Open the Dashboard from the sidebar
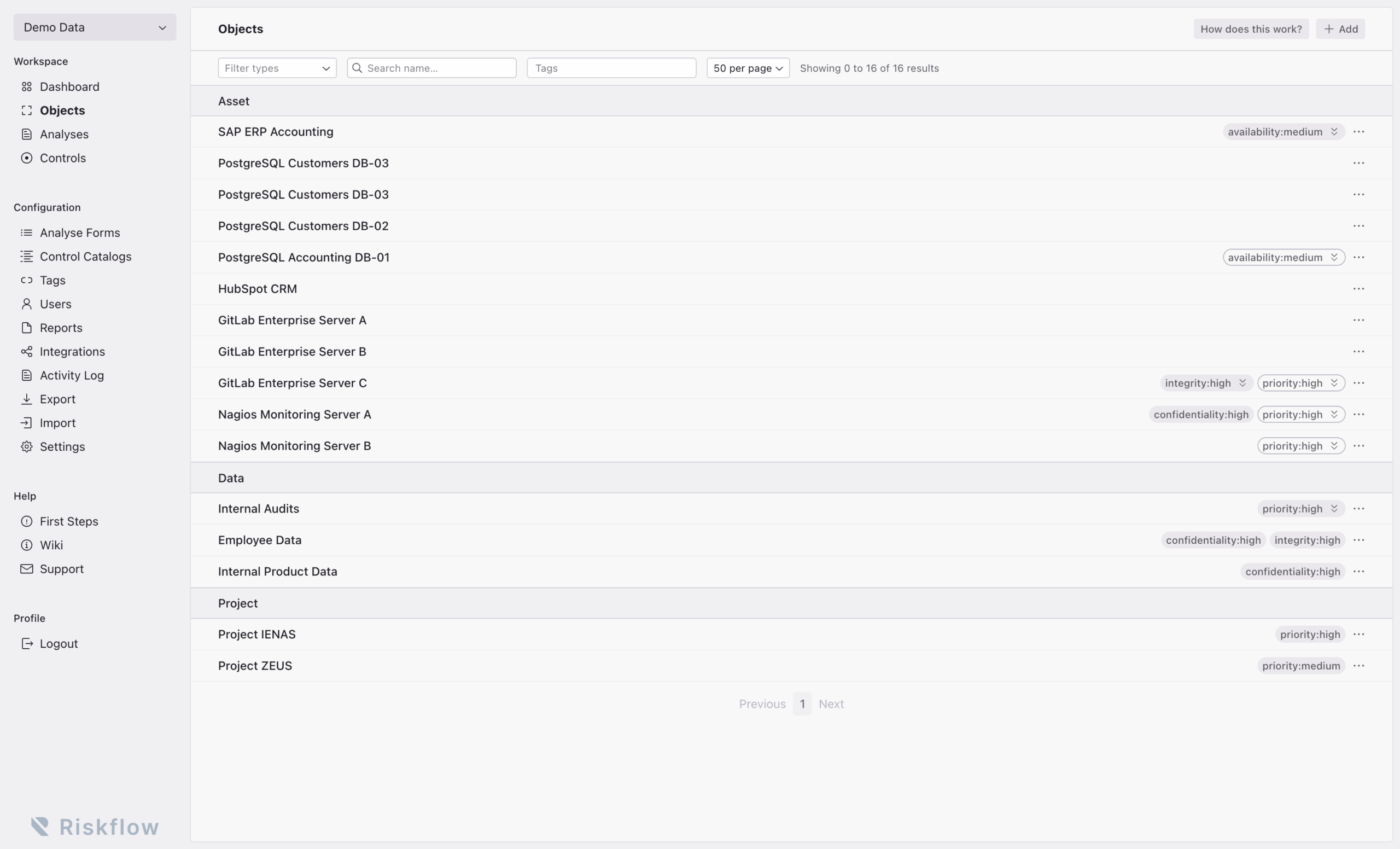1400x849 pixels. [69, 86]
